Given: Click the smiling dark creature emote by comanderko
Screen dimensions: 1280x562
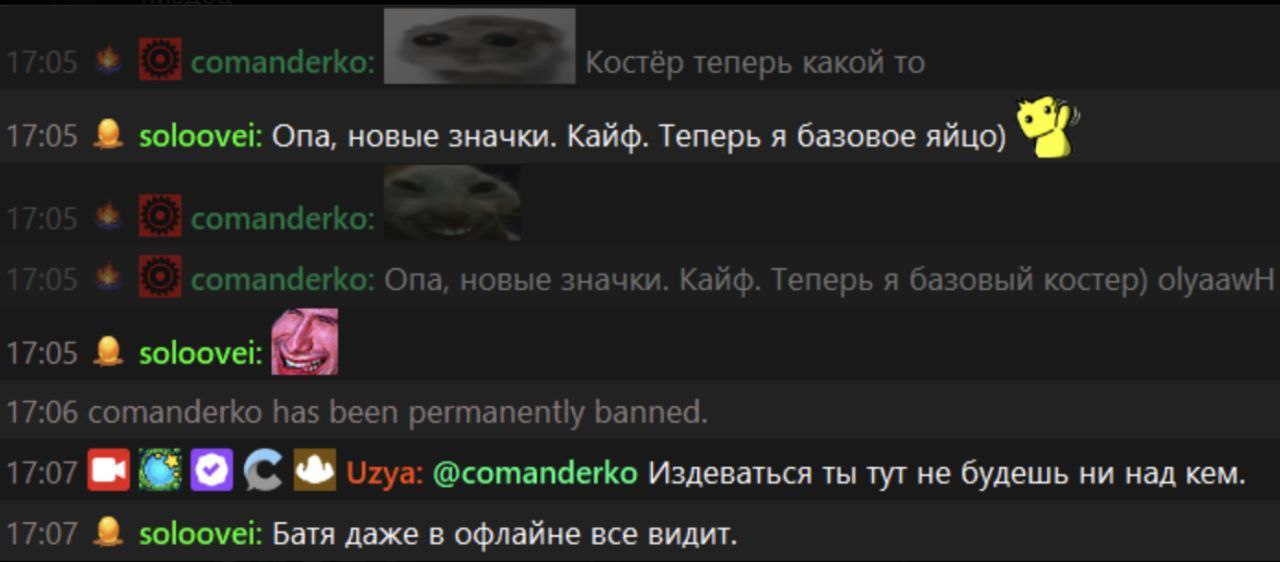Looking at the screenshot, I should (452, 203).
